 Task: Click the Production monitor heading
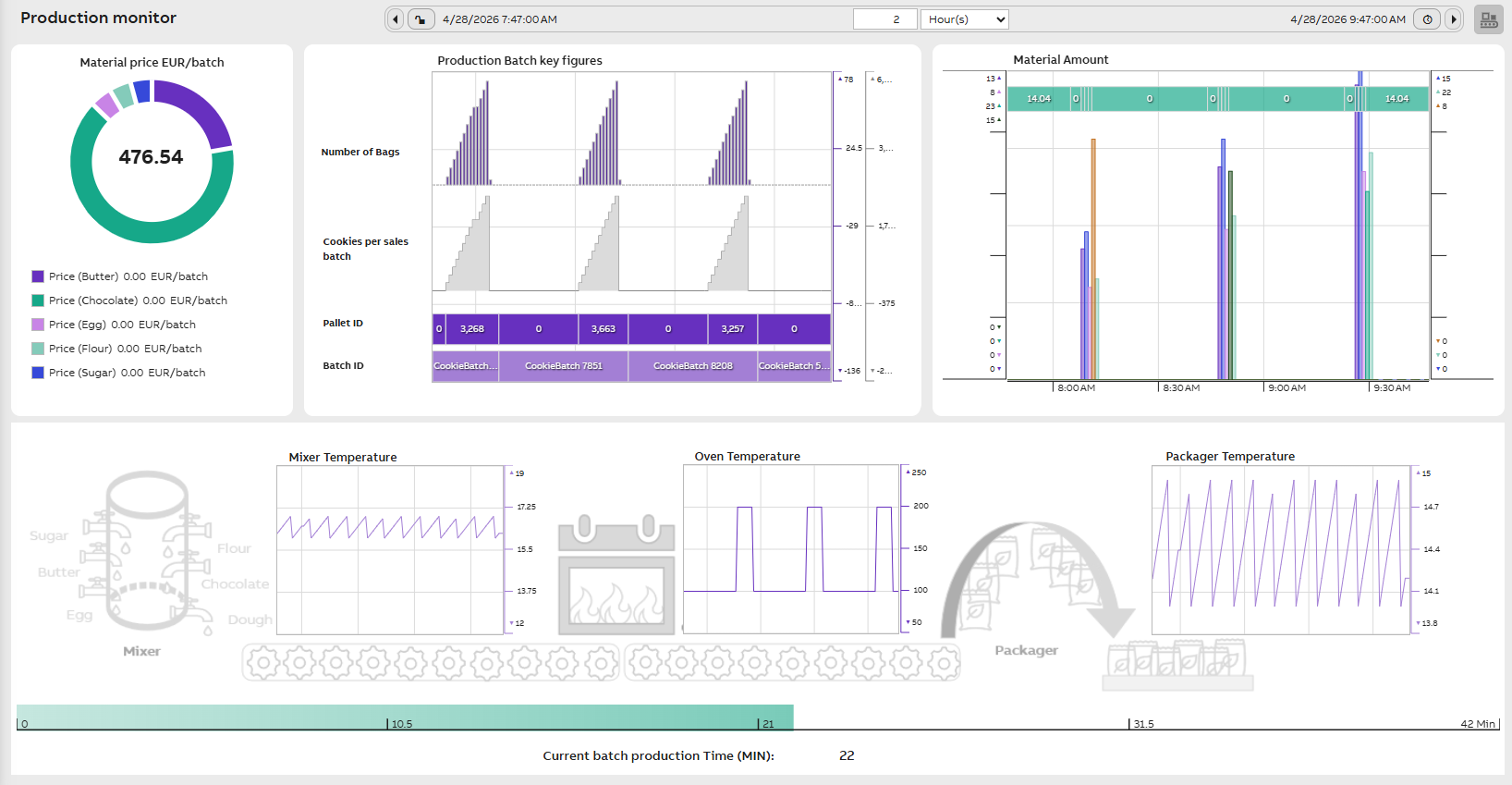[98, 18]
